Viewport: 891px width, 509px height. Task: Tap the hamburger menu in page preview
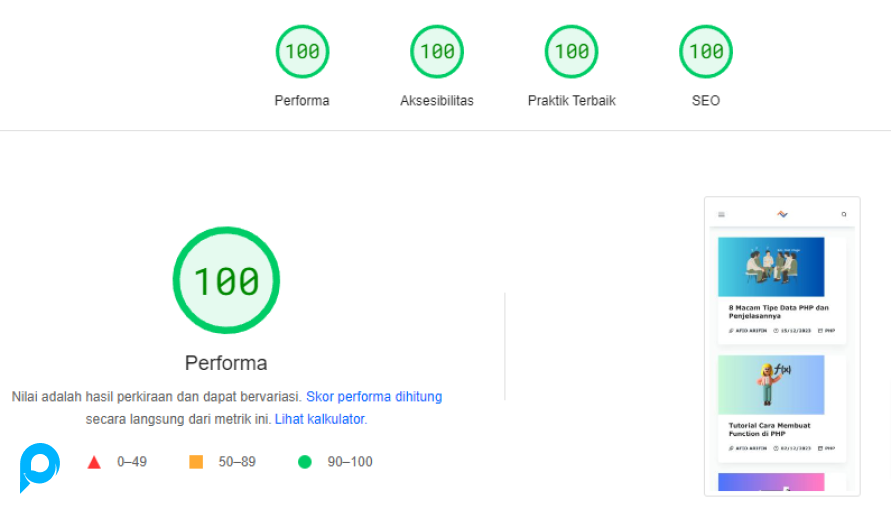pyautogui.click(x=721, y=214)
